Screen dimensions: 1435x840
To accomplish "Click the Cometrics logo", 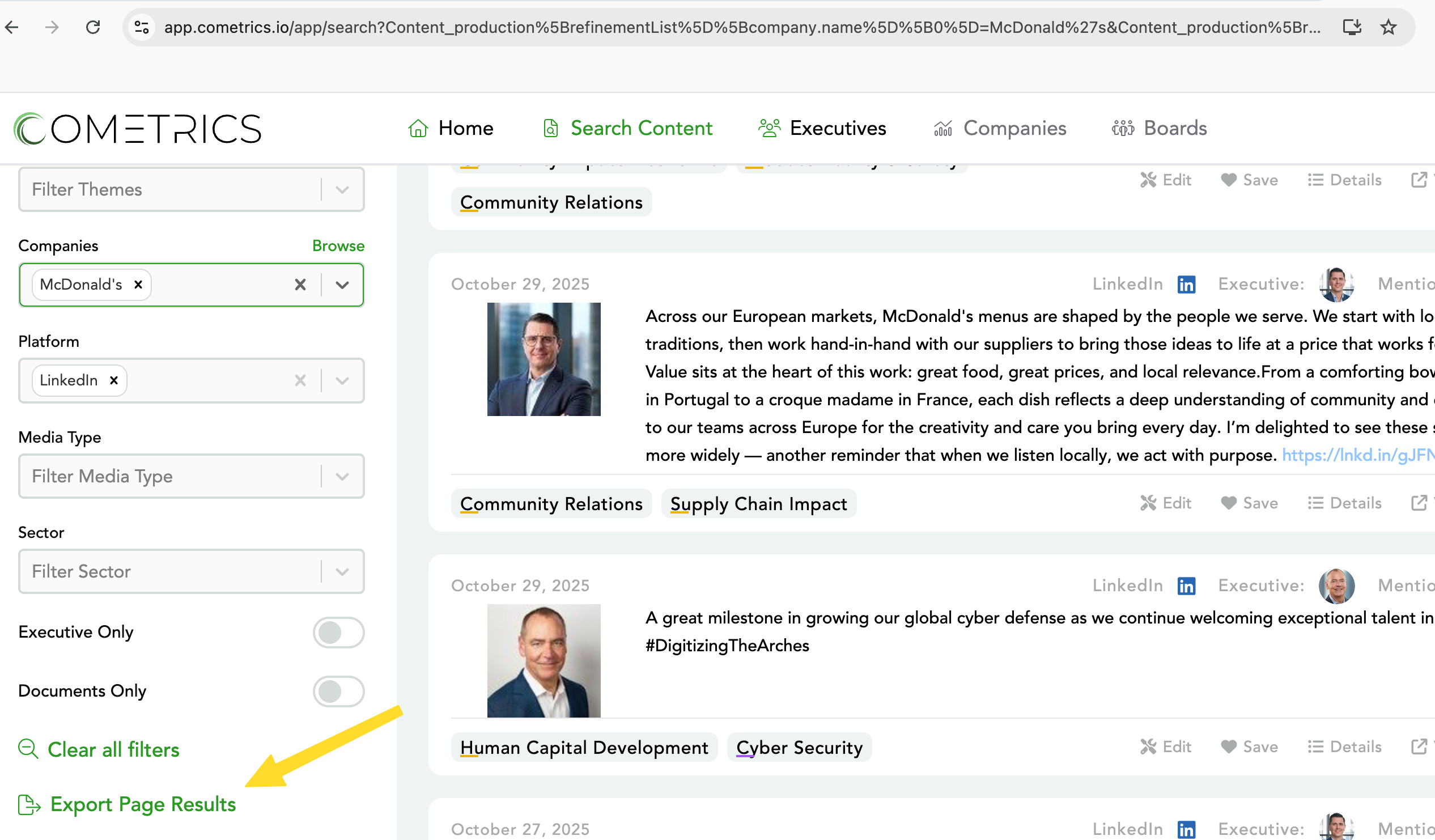I will point(137,129).
